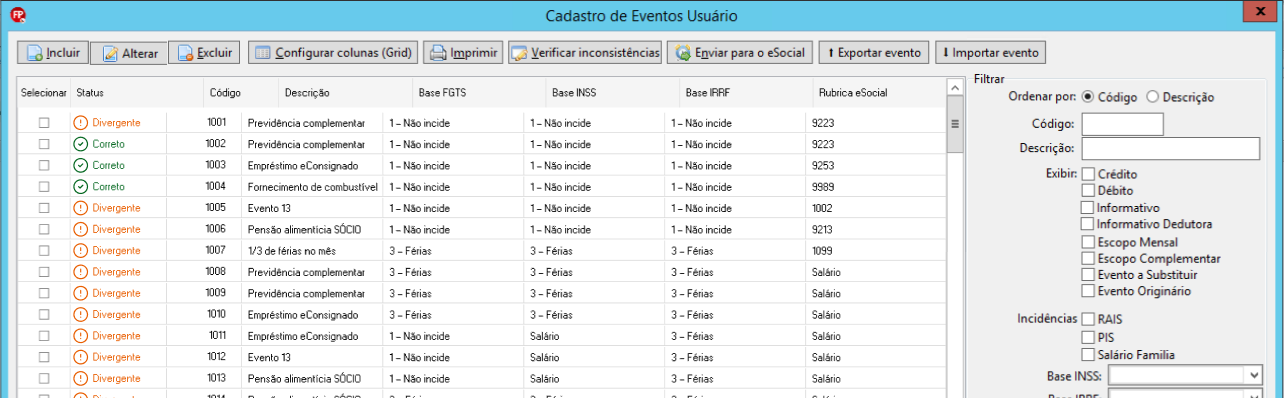Select 'Fornecimento de combustível' description cell
This screenshot has height=398, width=1284.
[312, 186]
